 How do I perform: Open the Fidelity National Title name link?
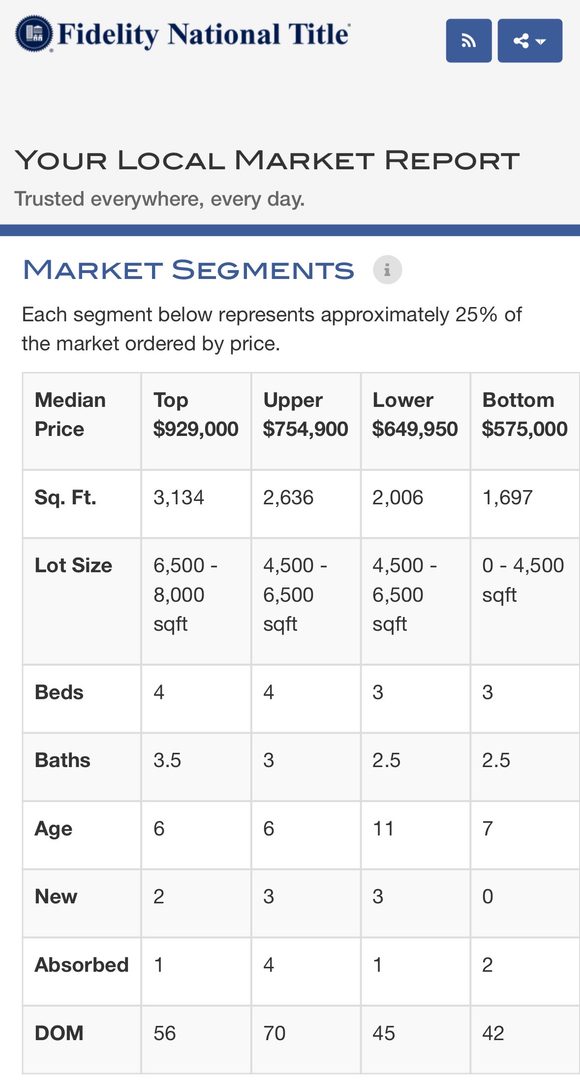[x=203, y=34]
